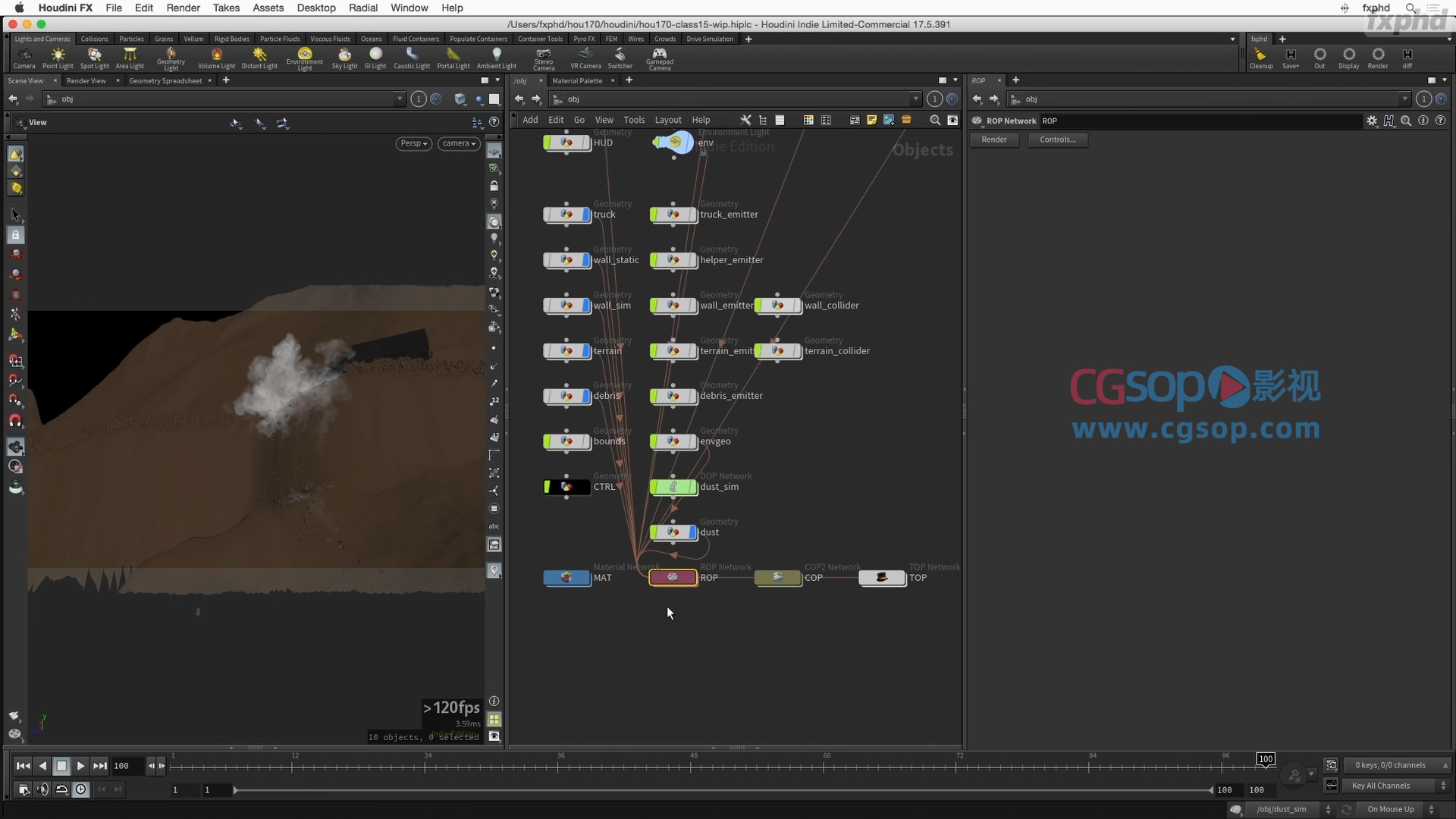Click the Layout menu in node editor

click(x=667, y=119)
